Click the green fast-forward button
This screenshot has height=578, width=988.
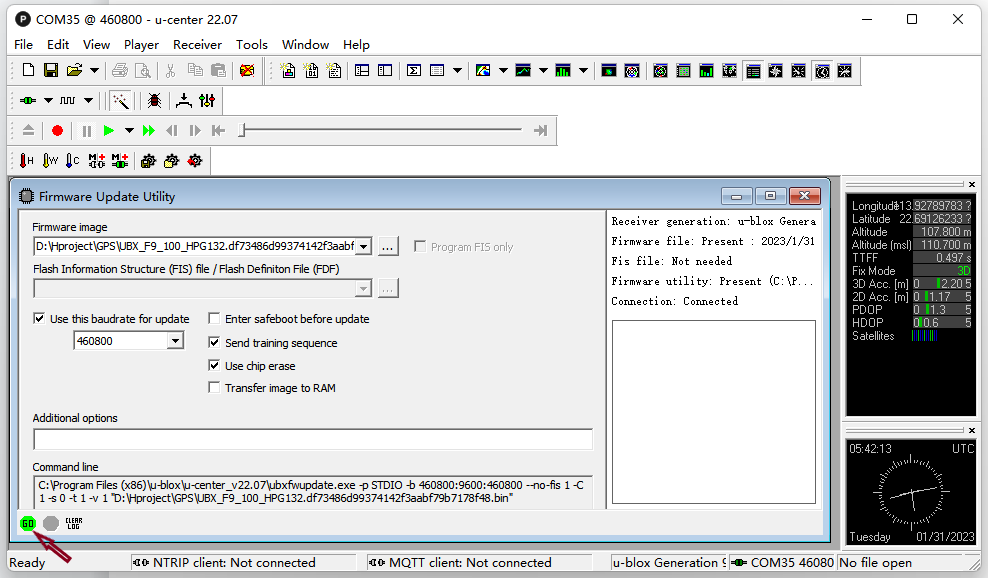pyautogui.click(x=149, y=130)
